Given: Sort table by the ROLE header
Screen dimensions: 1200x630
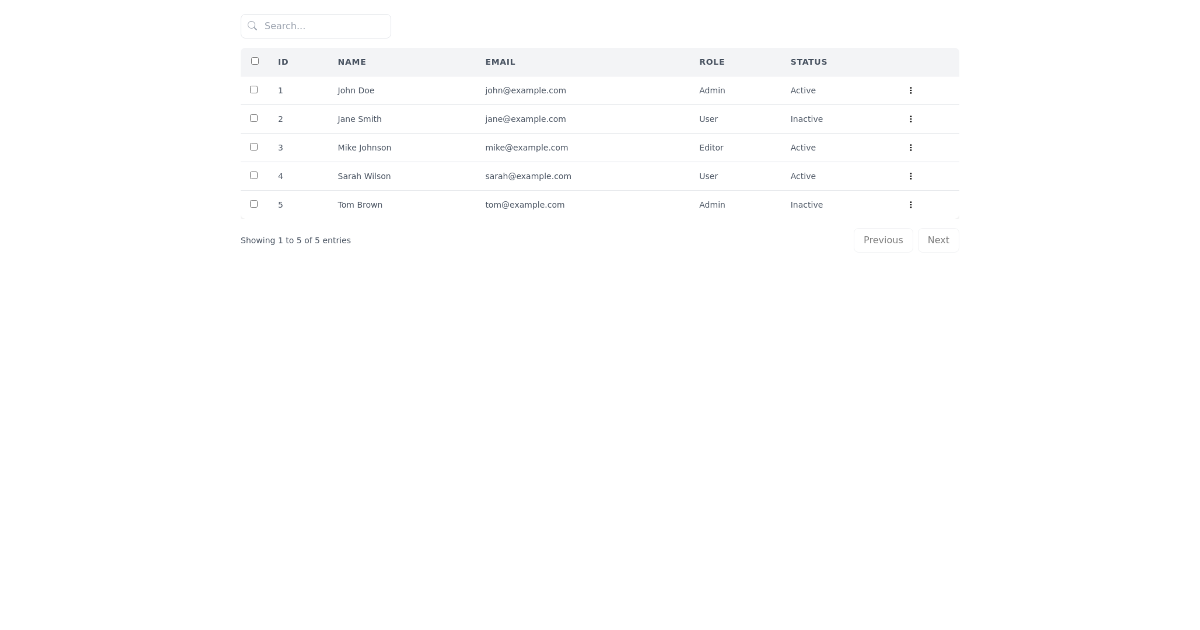Looking at the screenshot, I should tap(711, 62).
